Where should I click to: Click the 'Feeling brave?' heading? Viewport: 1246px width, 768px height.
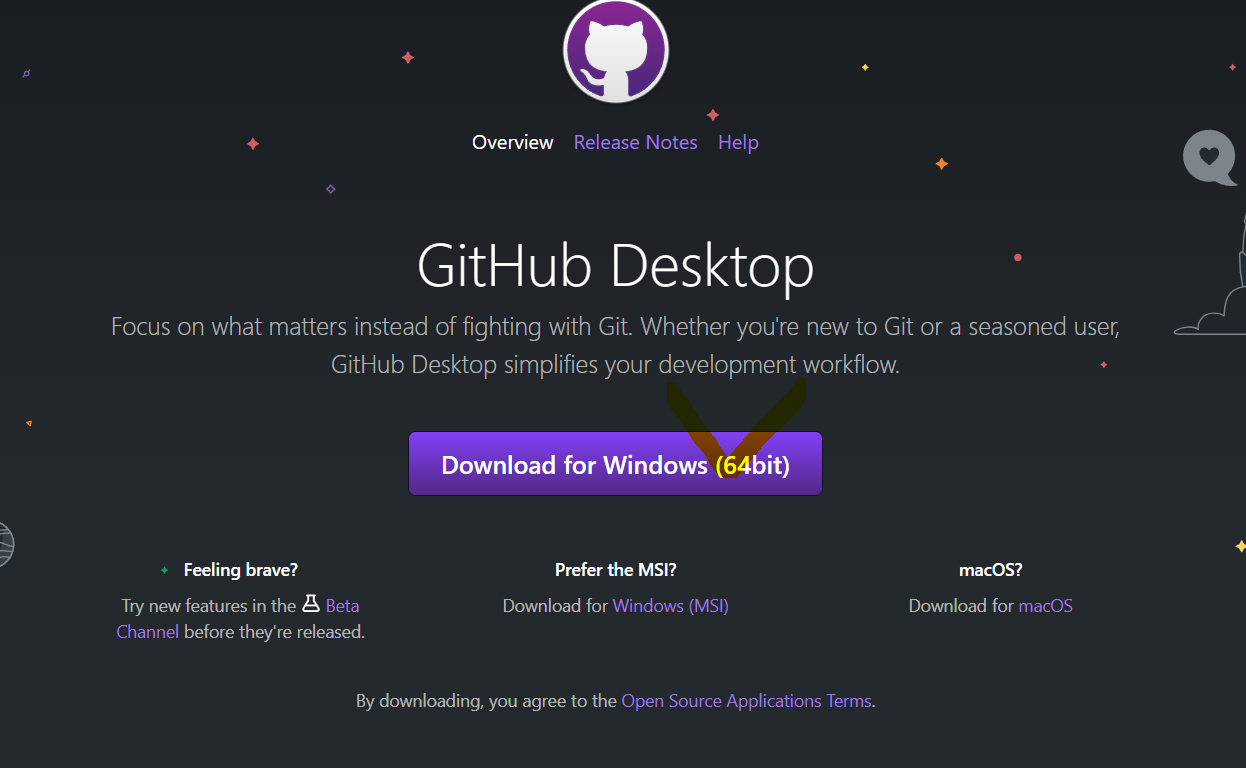click(241, 570)
